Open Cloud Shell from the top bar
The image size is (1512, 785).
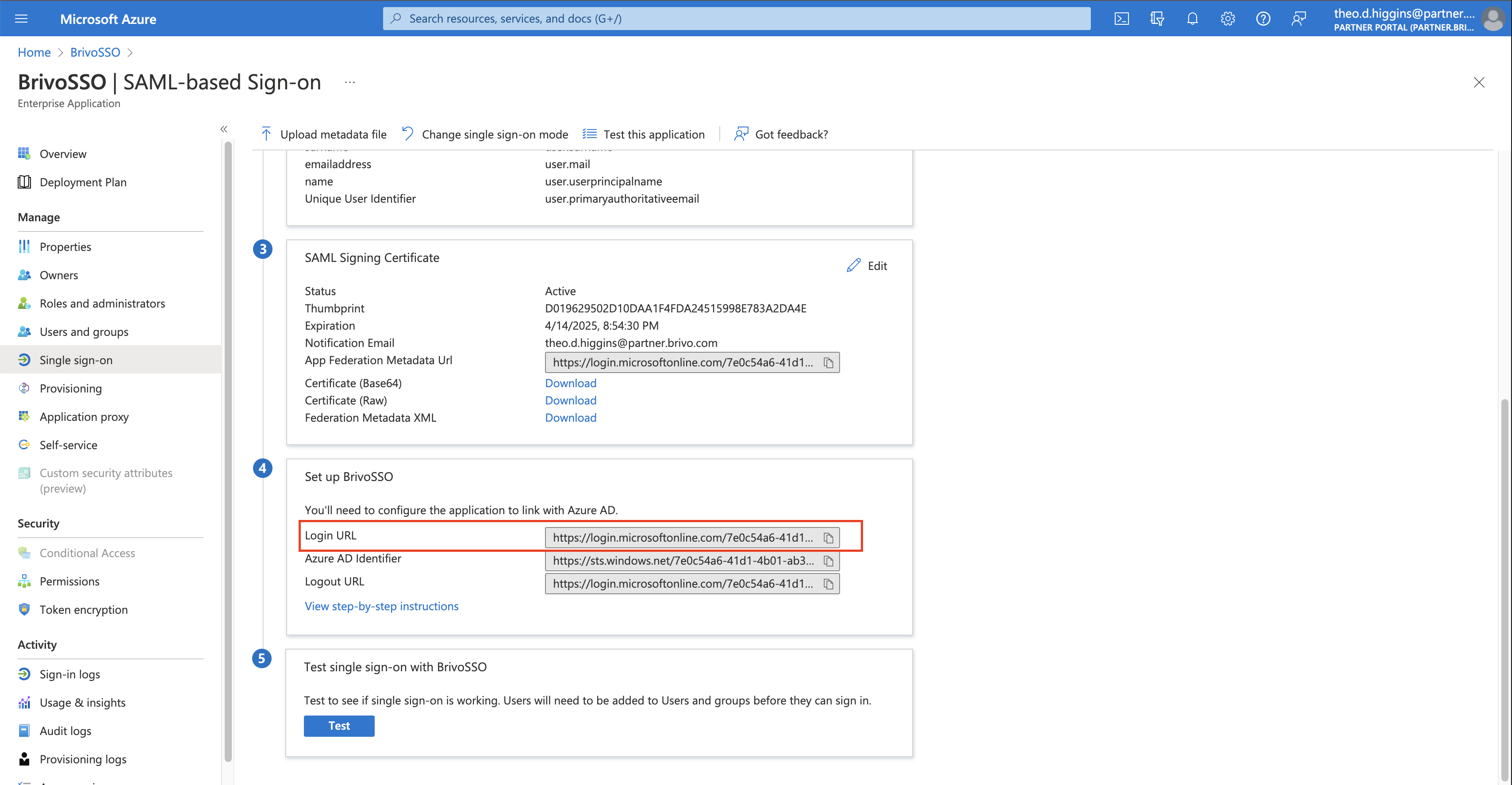coord(1121,19)
